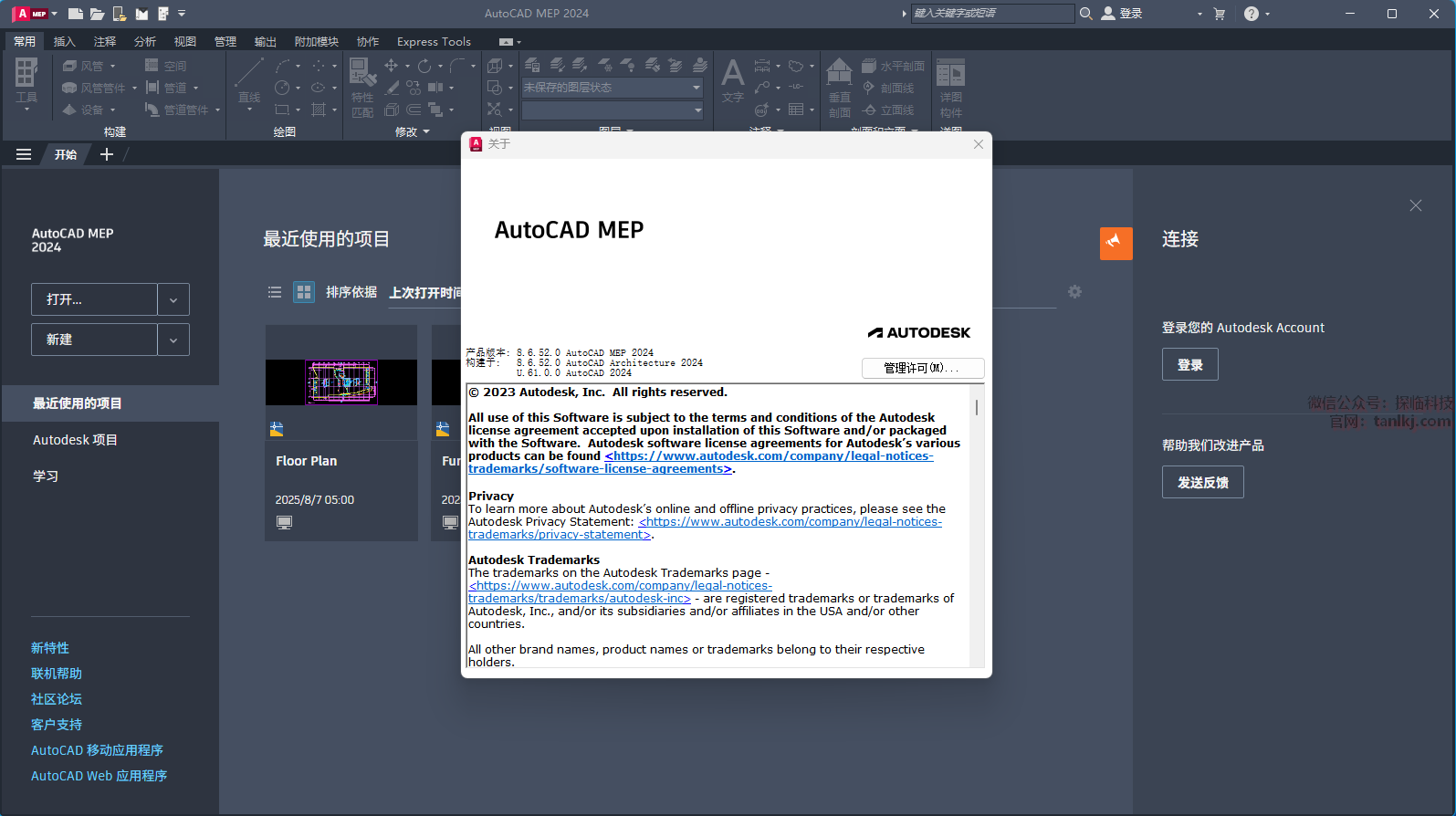Viewport: 1456px width, 816px height.
Task: Toggle the ribbon minimize panel button
Action: (x=507, y=42)
